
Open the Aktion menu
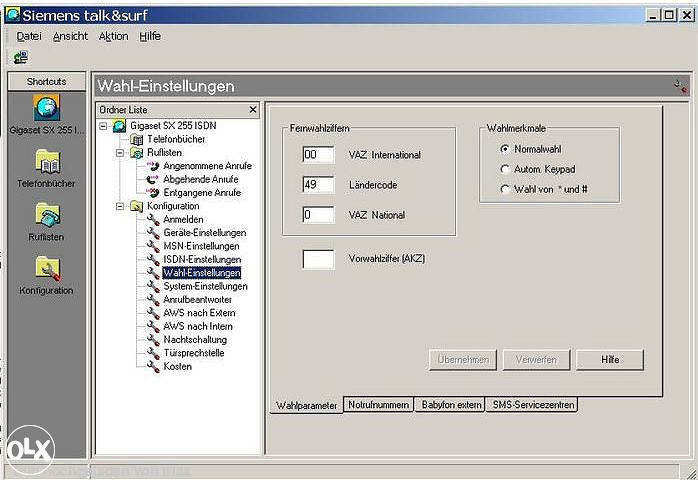pyautogui.click(x=114, y=36)
